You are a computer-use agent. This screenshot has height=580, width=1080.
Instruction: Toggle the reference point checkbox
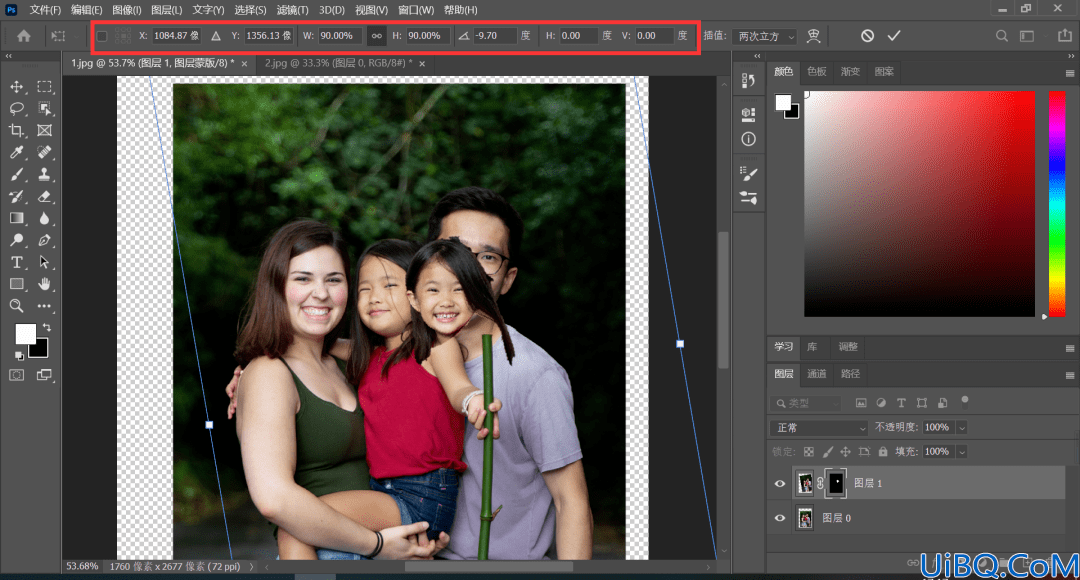(102, 36)
